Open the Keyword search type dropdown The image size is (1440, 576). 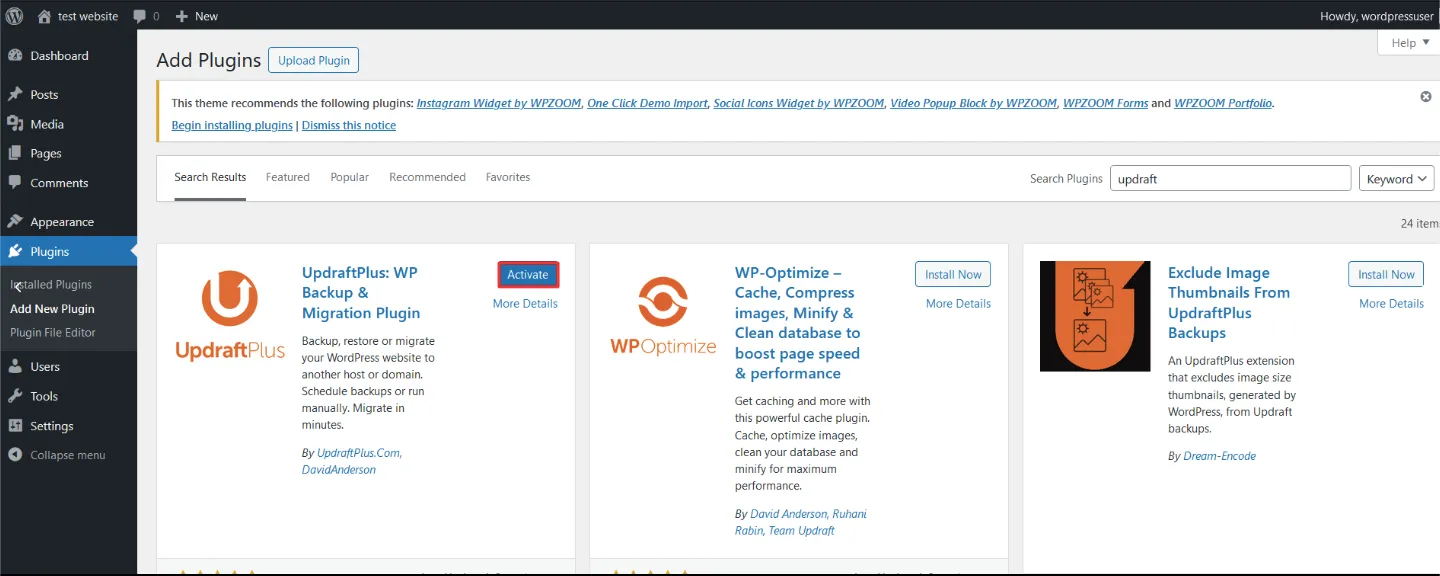pyautogui.click(x=1396, y=179)
